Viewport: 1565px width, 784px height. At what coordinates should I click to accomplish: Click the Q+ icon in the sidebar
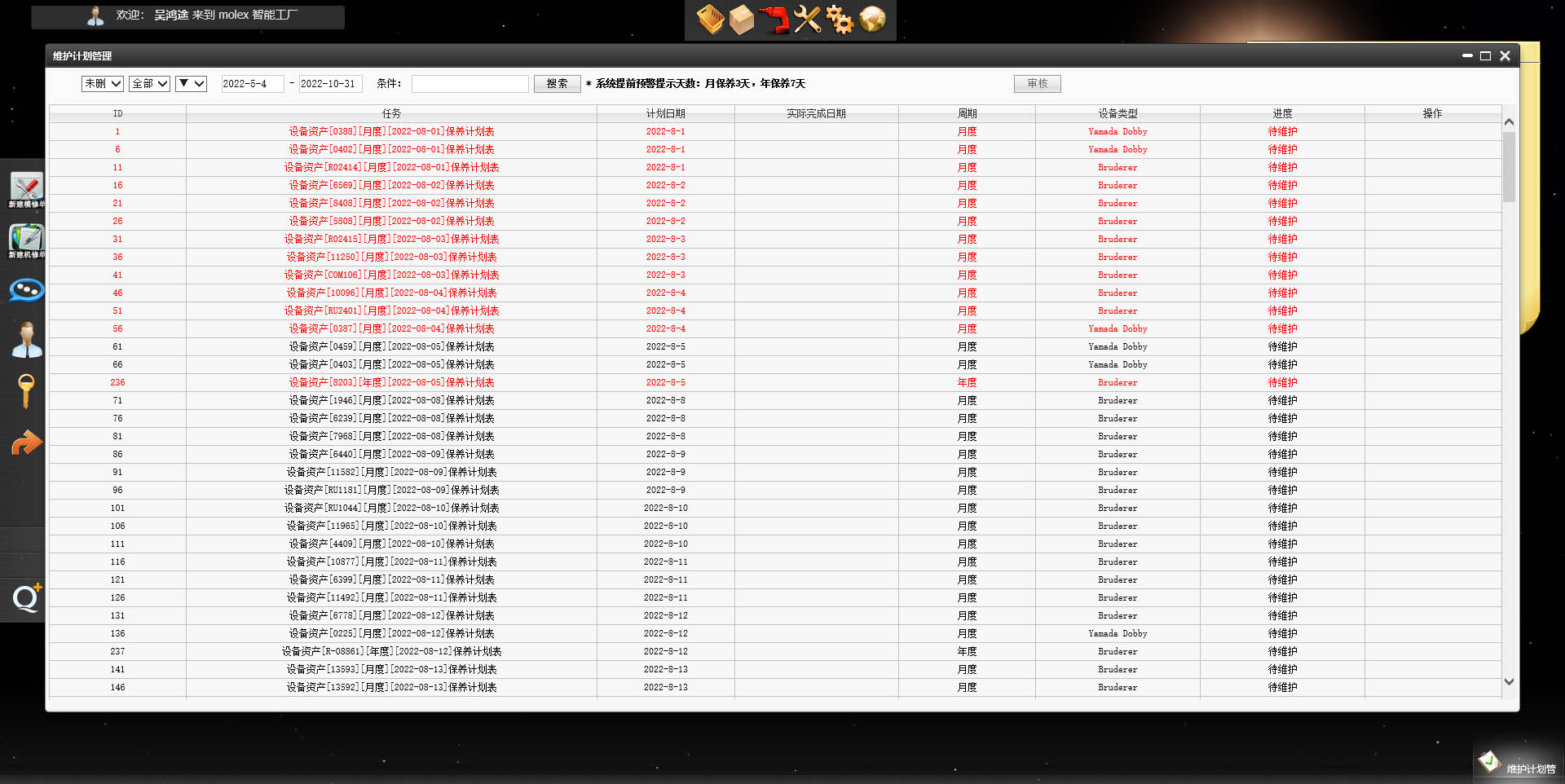(x=27, y=598)
